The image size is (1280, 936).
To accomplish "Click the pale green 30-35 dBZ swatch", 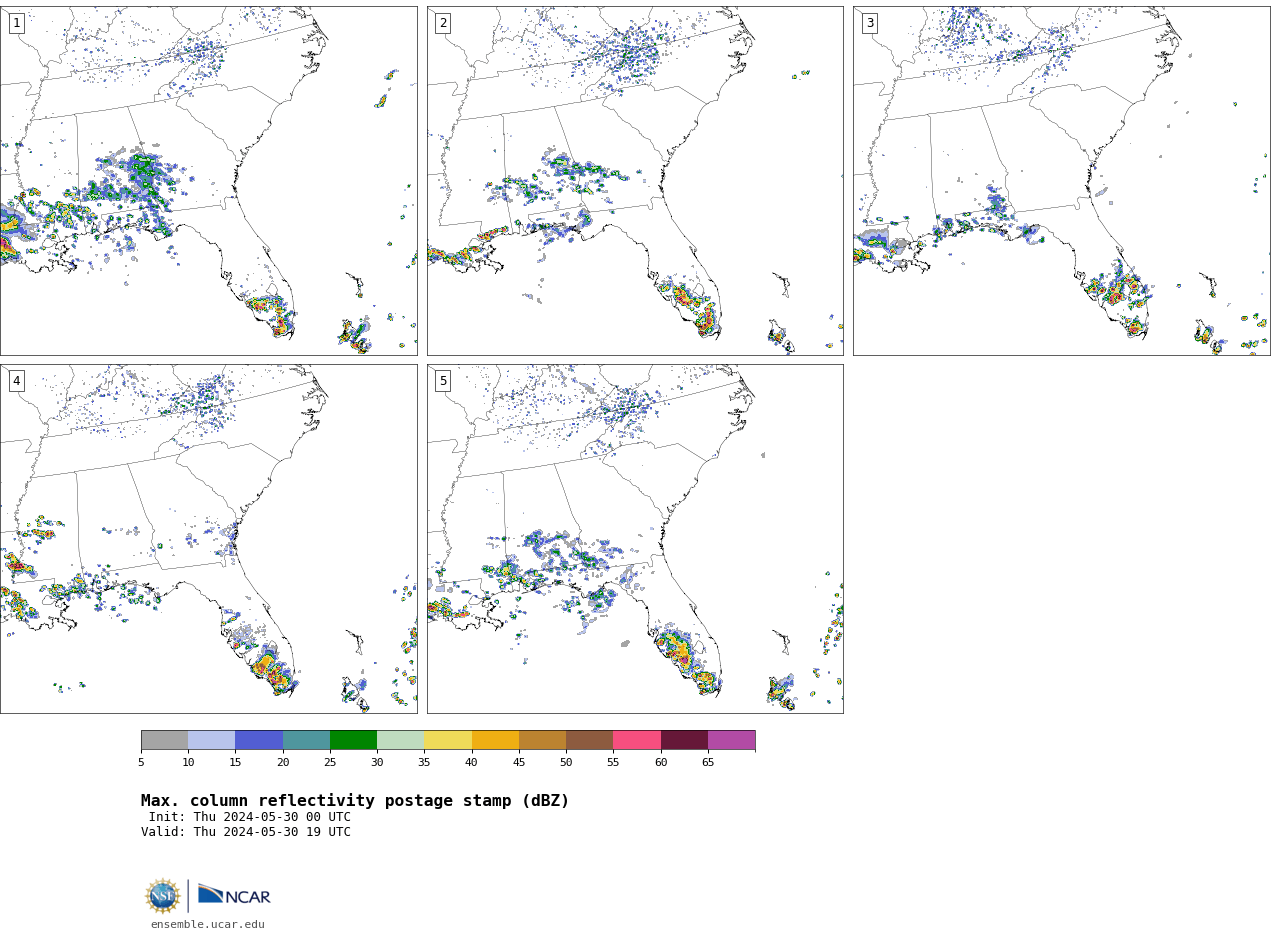I will pyautogui.click(x=401, y=740).
